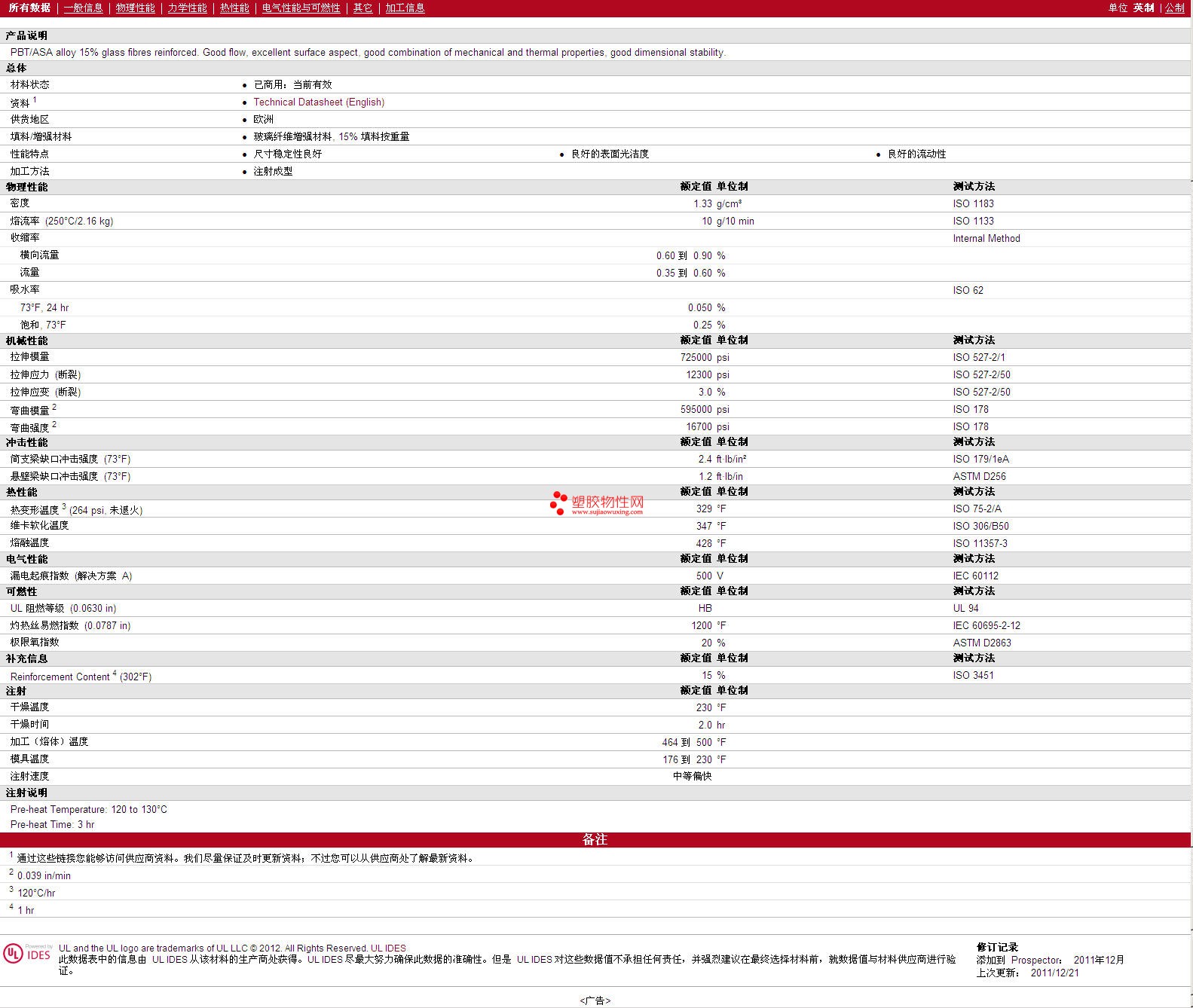Click the UL IDES link after Rights Reserved
Viewport: 1193px width, 1008px height.
tap(388, 948)
